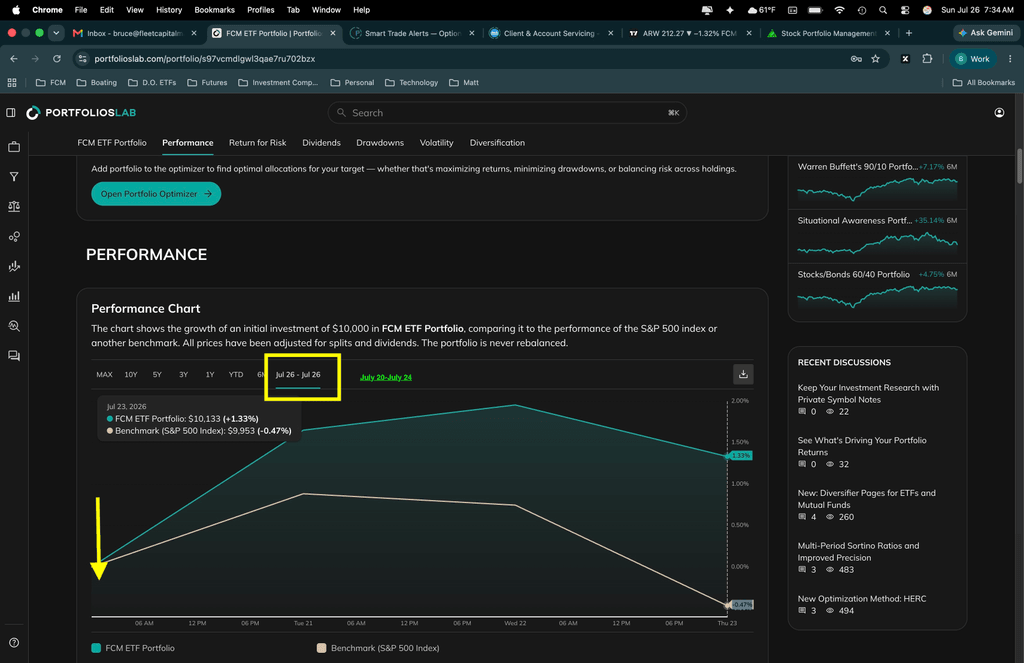The width and height of the screenshot is (1024, 663).
Task: Open Chrome extensions puzzle icon
Action: [927, 59]
